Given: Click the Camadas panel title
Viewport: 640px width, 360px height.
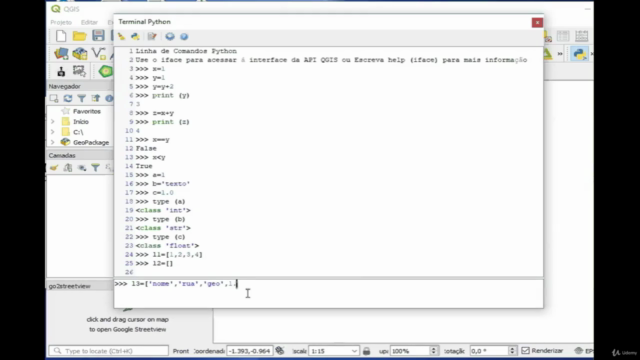Looking at the screenshot, I should tap(62, 156).
